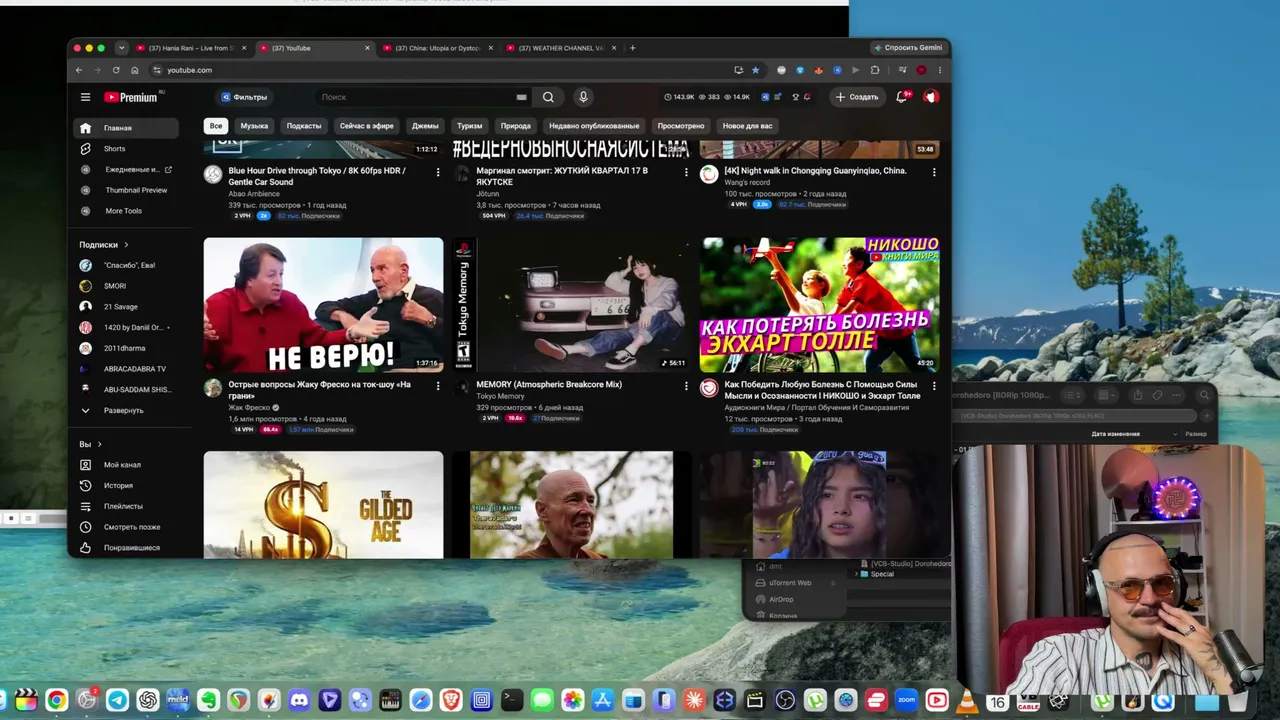Image resolution: width=1280 pixels, height=720 pixels.
Task: Launch VLC from the Dock
Action: pos(967,701)
